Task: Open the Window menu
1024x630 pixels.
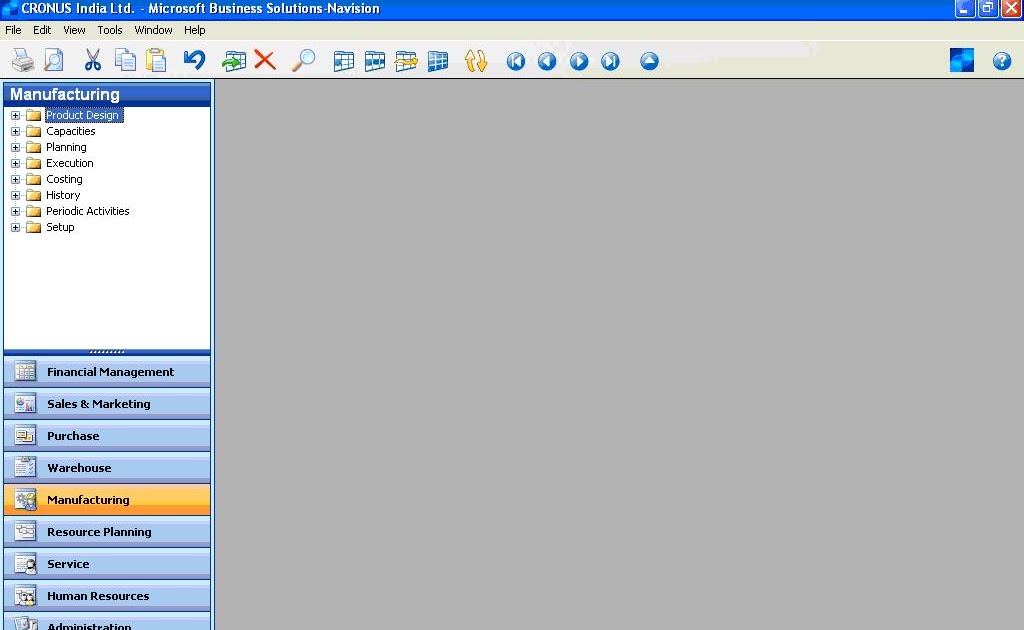Action: [x=153, y=30]
